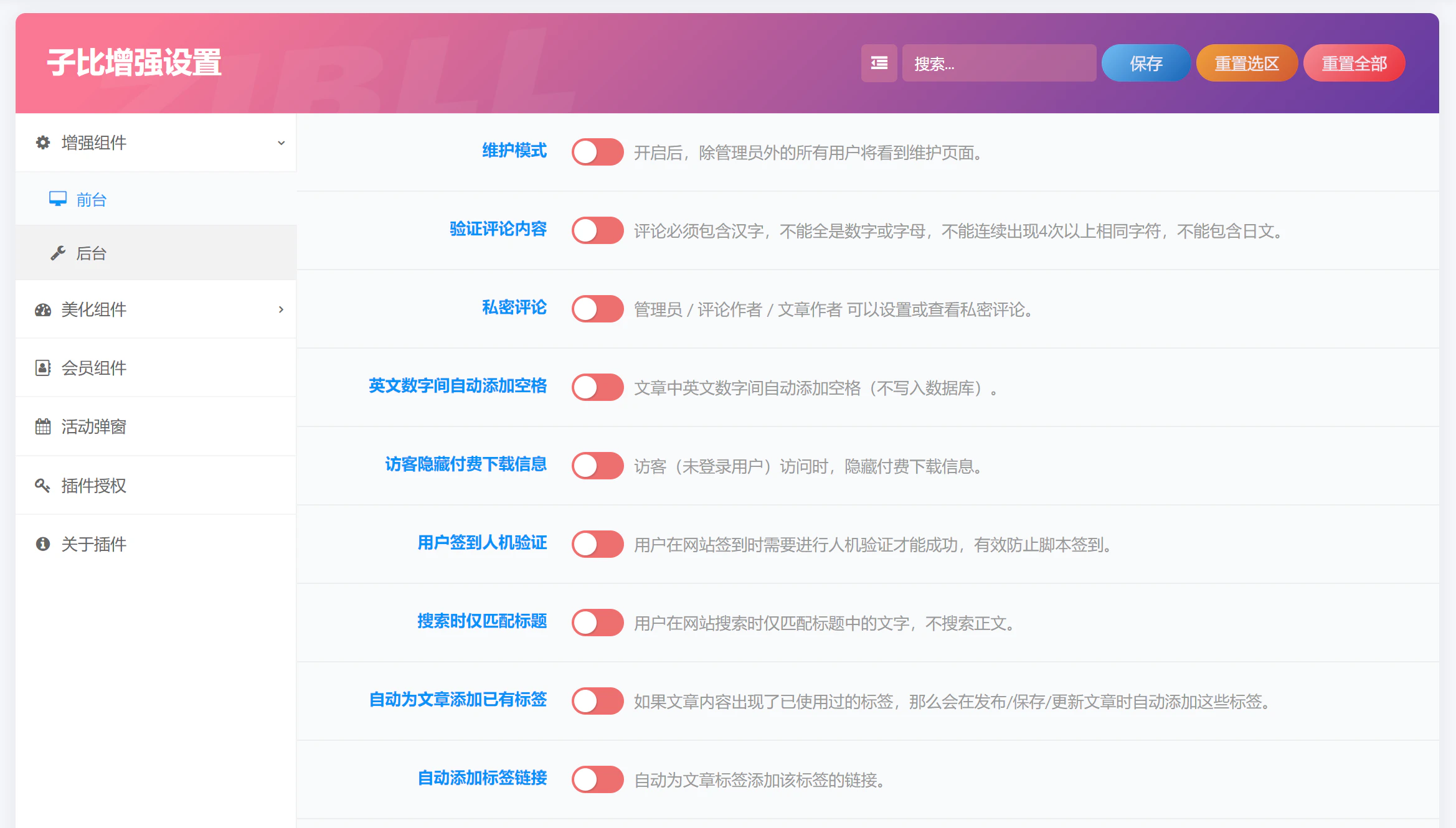The height and width of the screenshot is (828, 1456).
Task: Switch to the 后台 section
Action: [91, 253]
